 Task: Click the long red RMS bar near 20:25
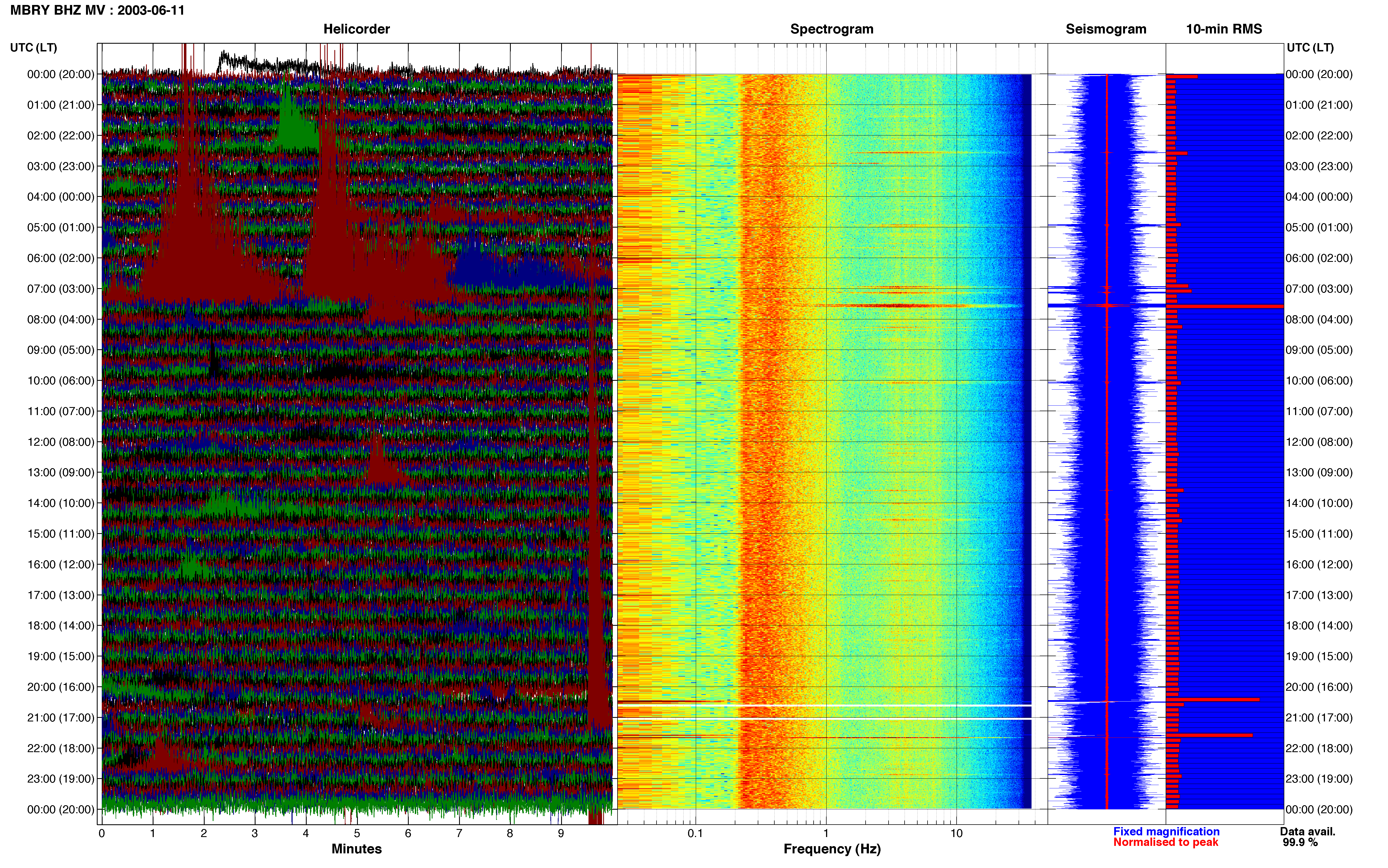point(1212,699)
